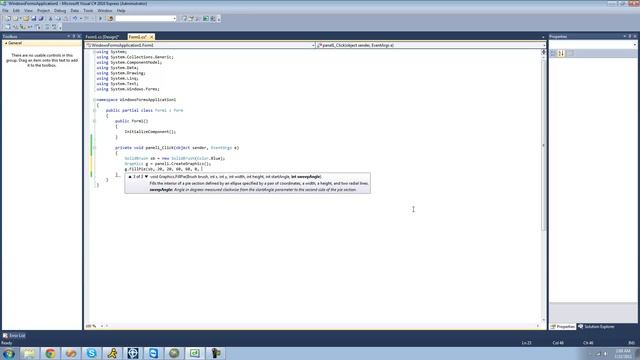Show categorized view in Properties panel
The height and width of the screenshot is (360, 640).
(x=553, y=53)
